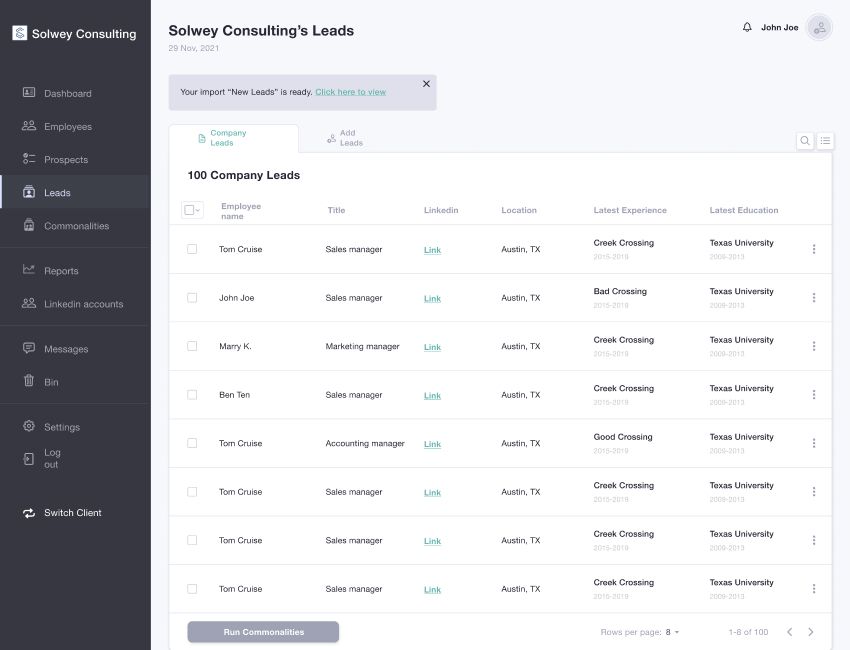850x650 pixels.
Task: Open Dashboard in the sidebar
Action: [x=68, y=93]
